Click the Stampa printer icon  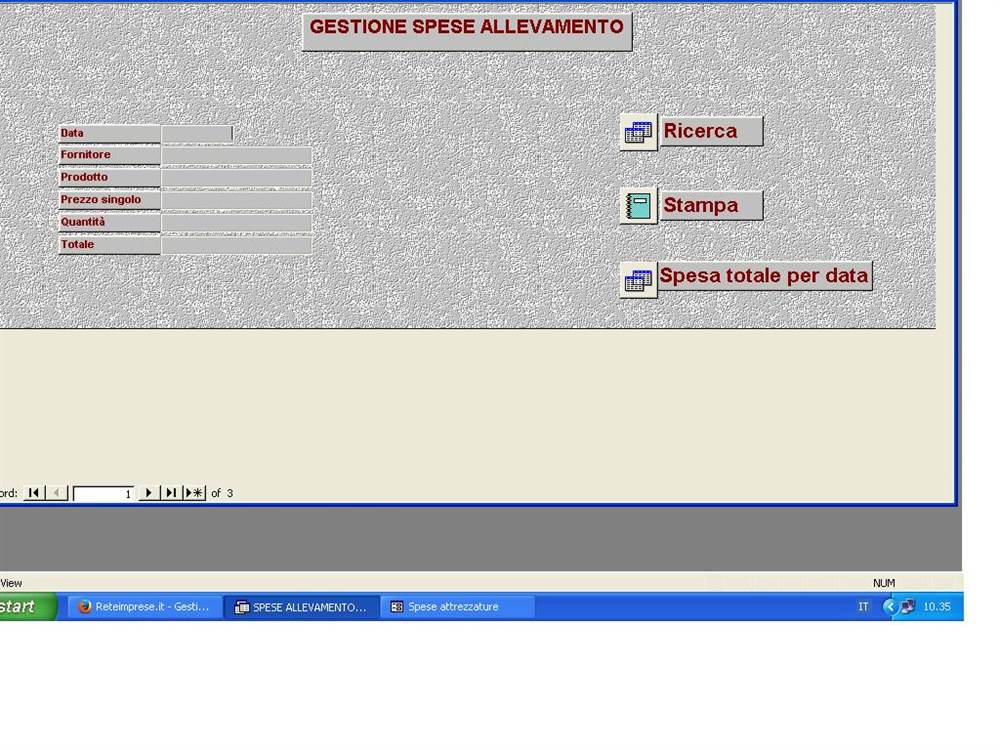click(x=637, y=204)
